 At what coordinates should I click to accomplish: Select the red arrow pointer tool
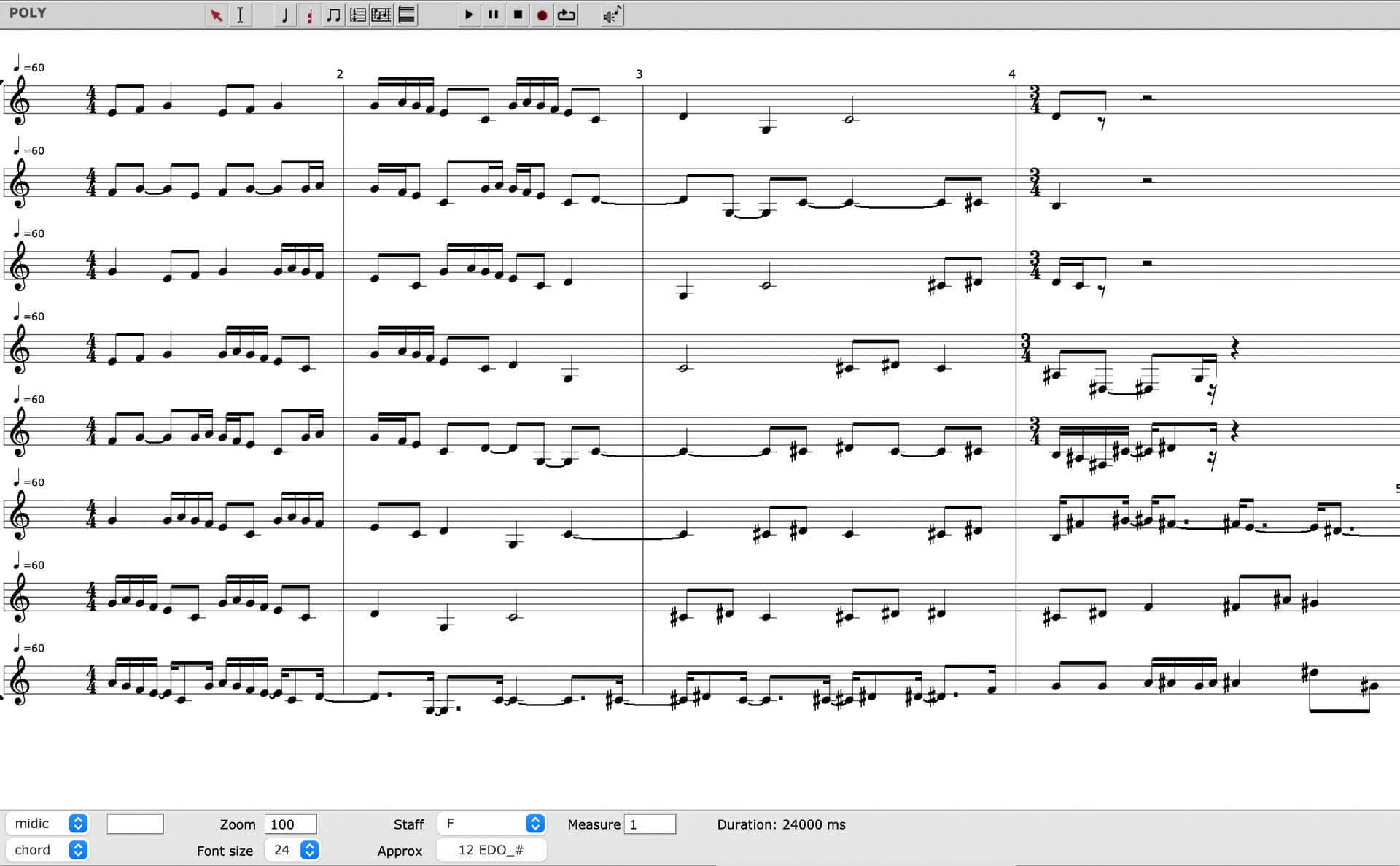216,15
